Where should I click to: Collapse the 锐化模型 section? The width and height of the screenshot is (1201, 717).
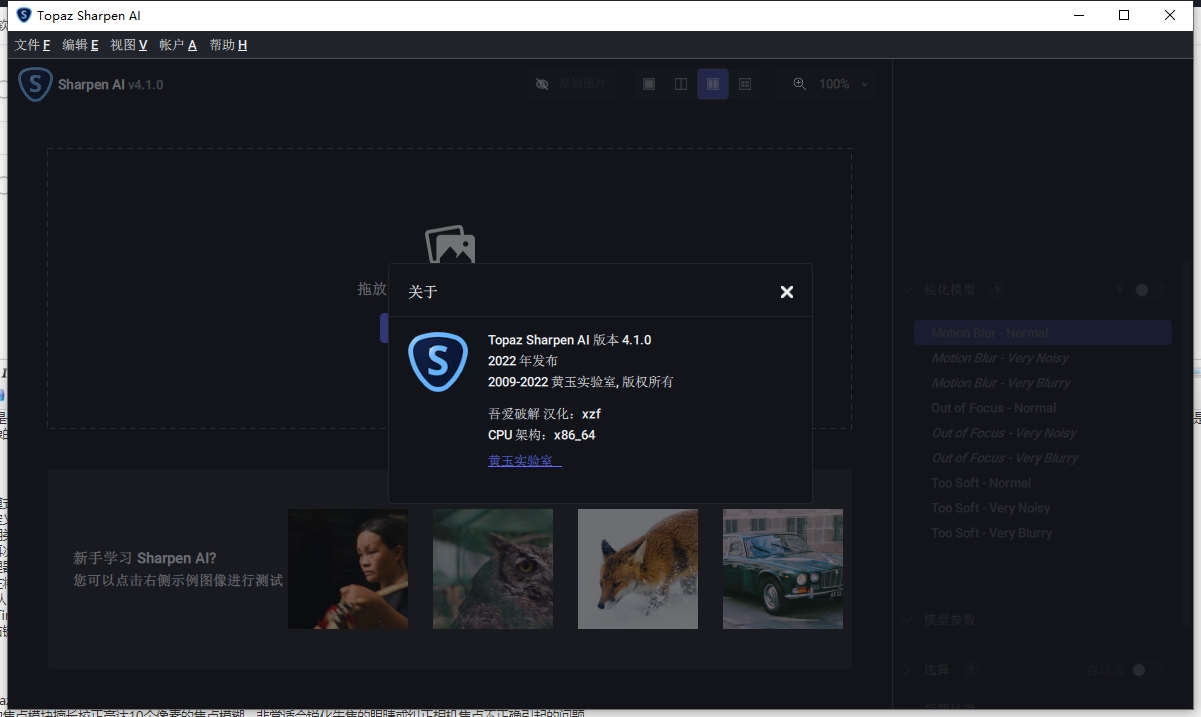point(907,290)
